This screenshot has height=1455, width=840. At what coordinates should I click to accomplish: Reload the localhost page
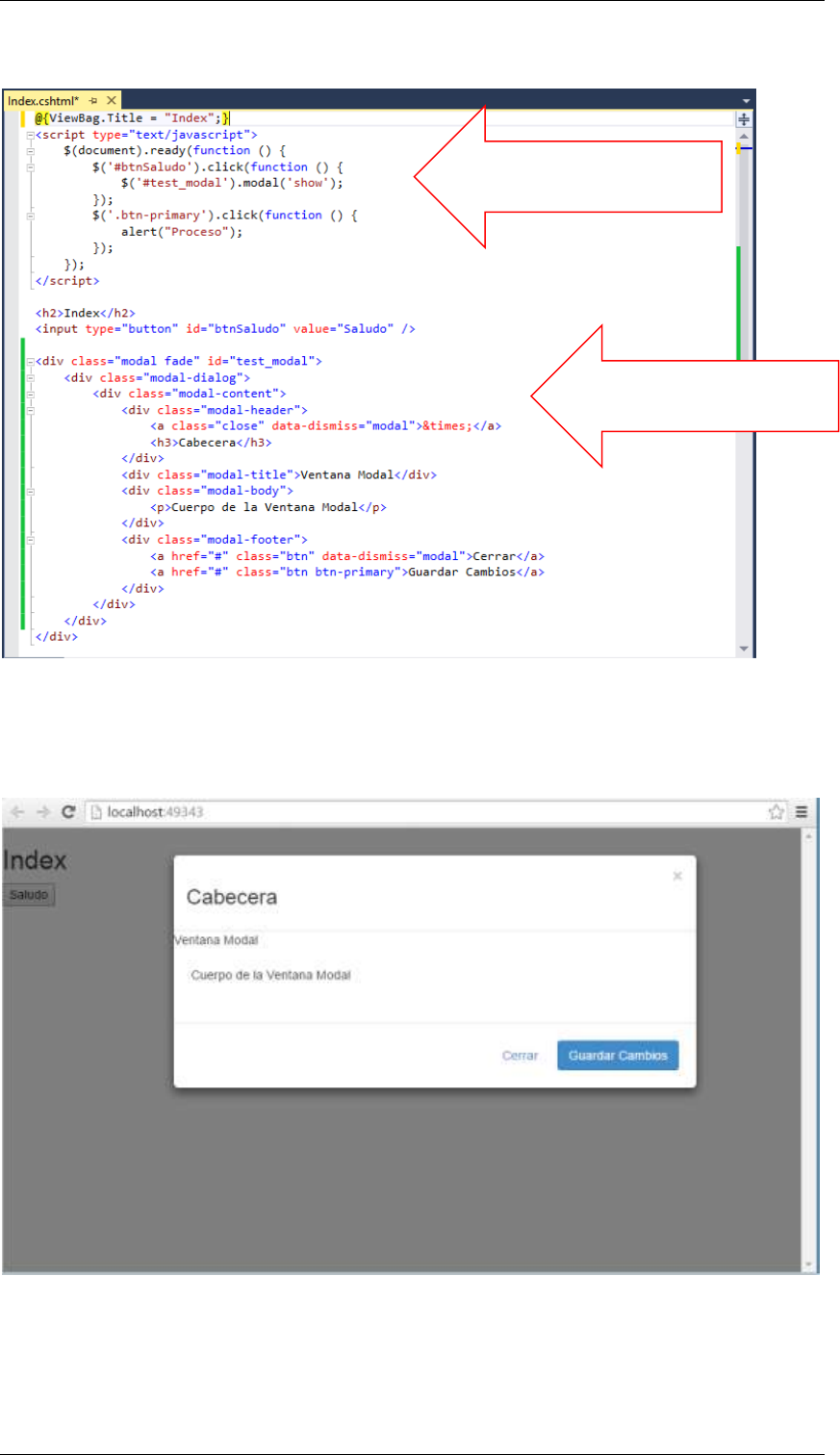tap(68, 812)
